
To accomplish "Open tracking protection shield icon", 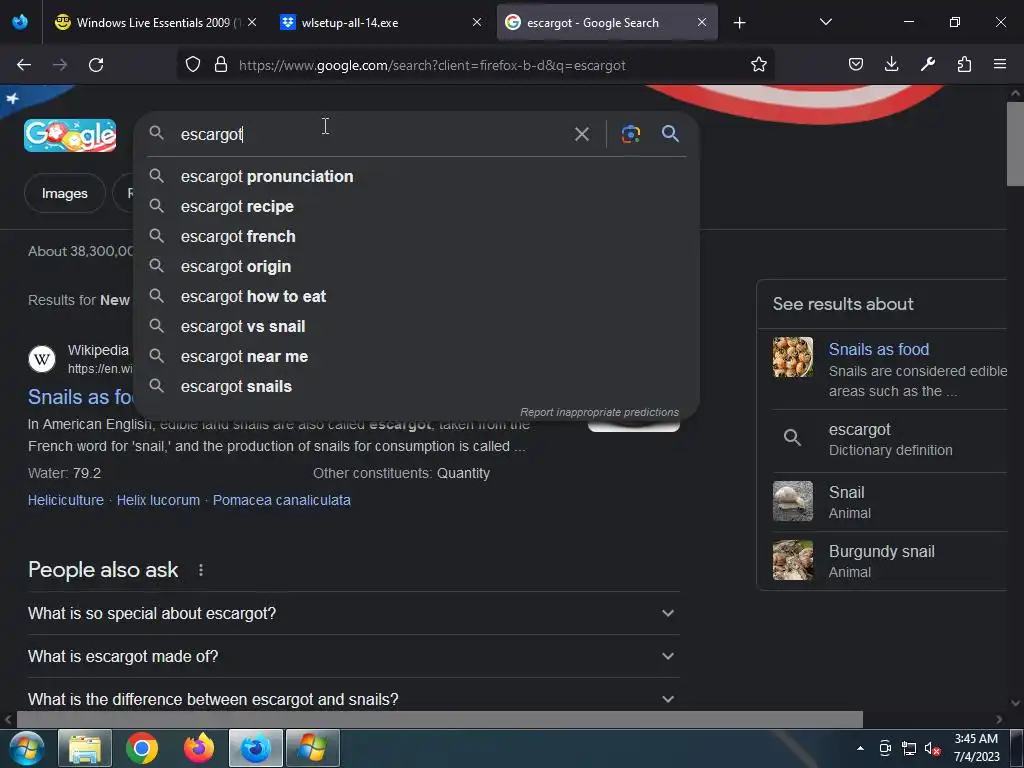I will tap(193, 65).
